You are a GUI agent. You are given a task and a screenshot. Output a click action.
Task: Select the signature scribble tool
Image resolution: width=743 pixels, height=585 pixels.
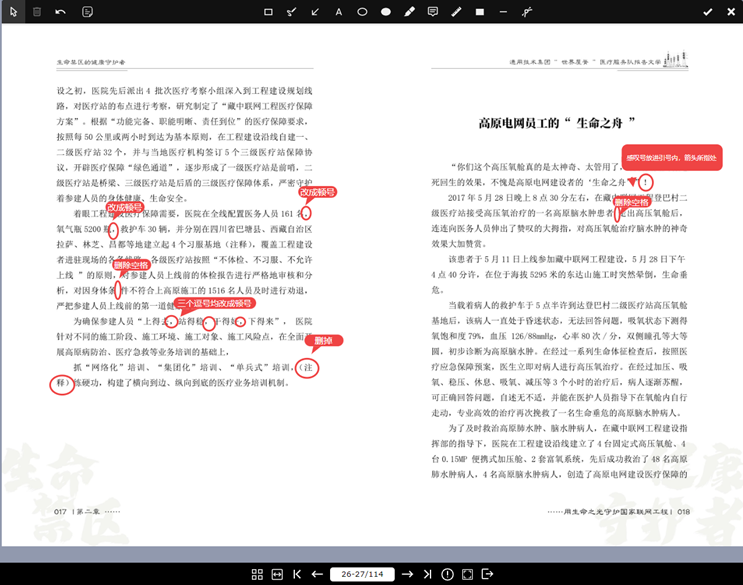click(527, 12)
